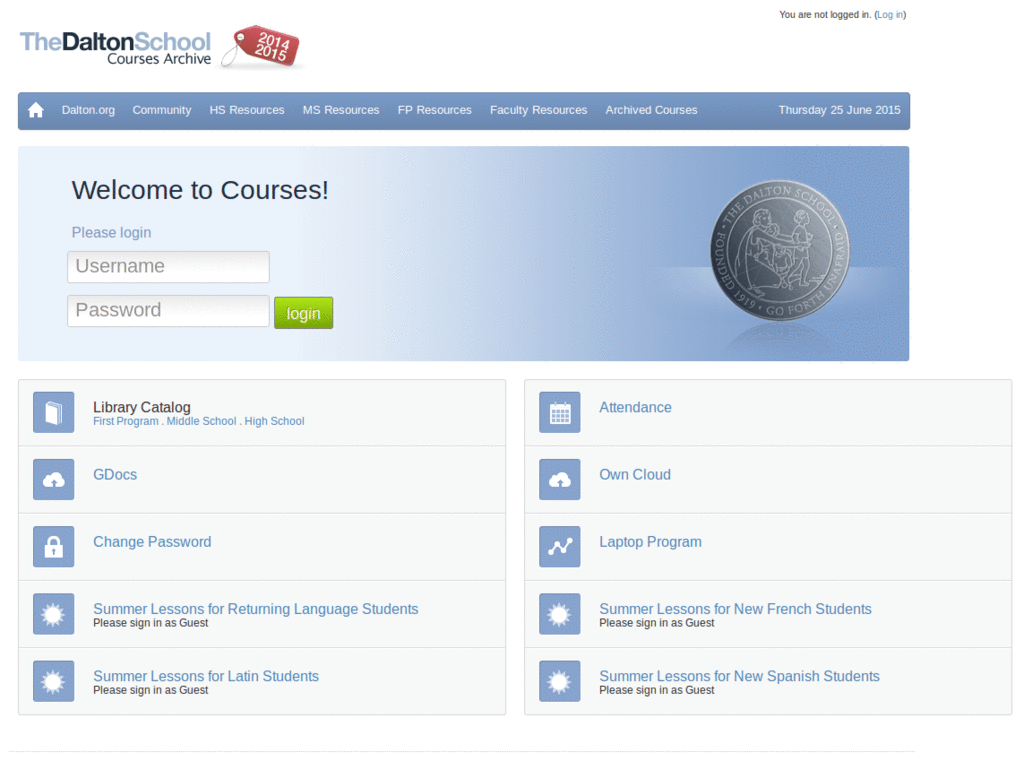Click the Log in link at top right
1024x768 pixels.
pyautogui.click(x=890, y=15)
